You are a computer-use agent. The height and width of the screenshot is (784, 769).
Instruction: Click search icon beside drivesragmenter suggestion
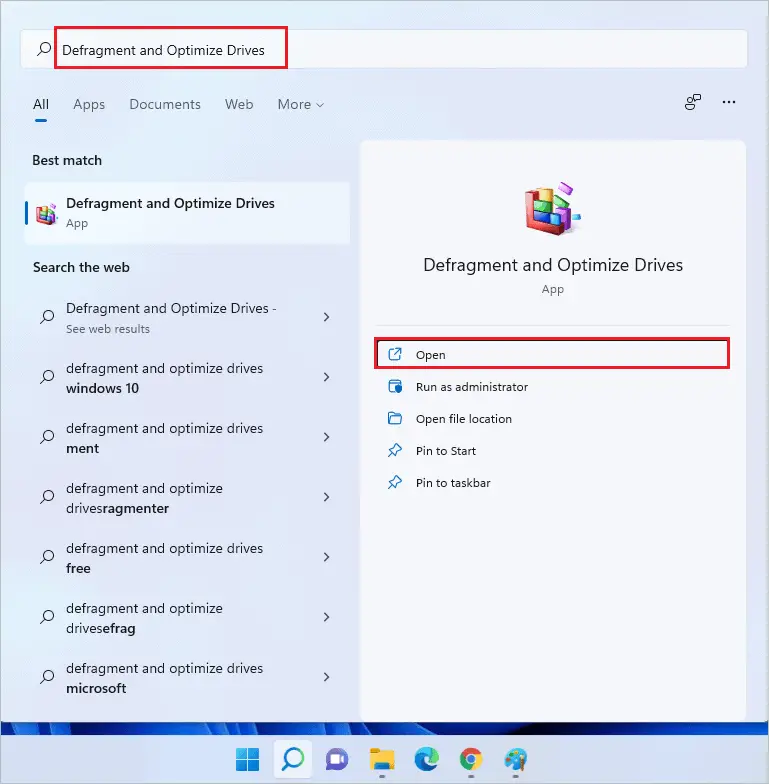pyautogui.click(x=47, y=496)
